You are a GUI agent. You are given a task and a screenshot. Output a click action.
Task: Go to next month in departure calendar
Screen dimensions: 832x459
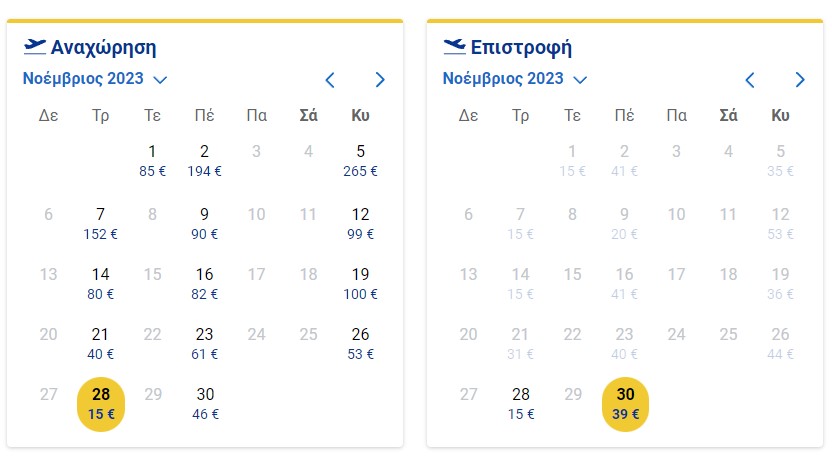point(380,80)
